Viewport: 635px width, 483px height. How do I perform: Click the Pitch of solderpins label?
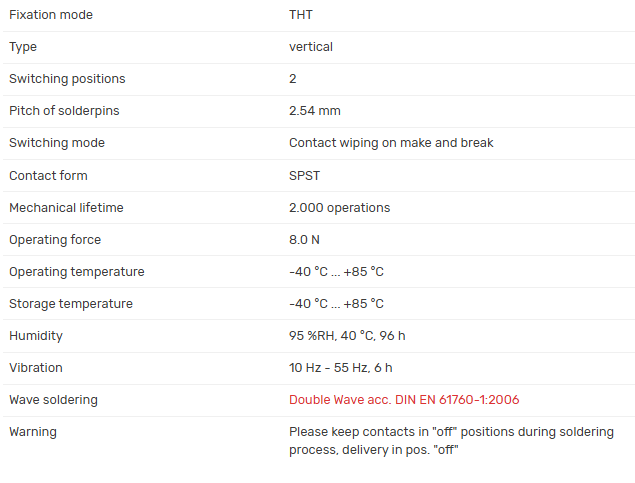(x=64, y=111)
